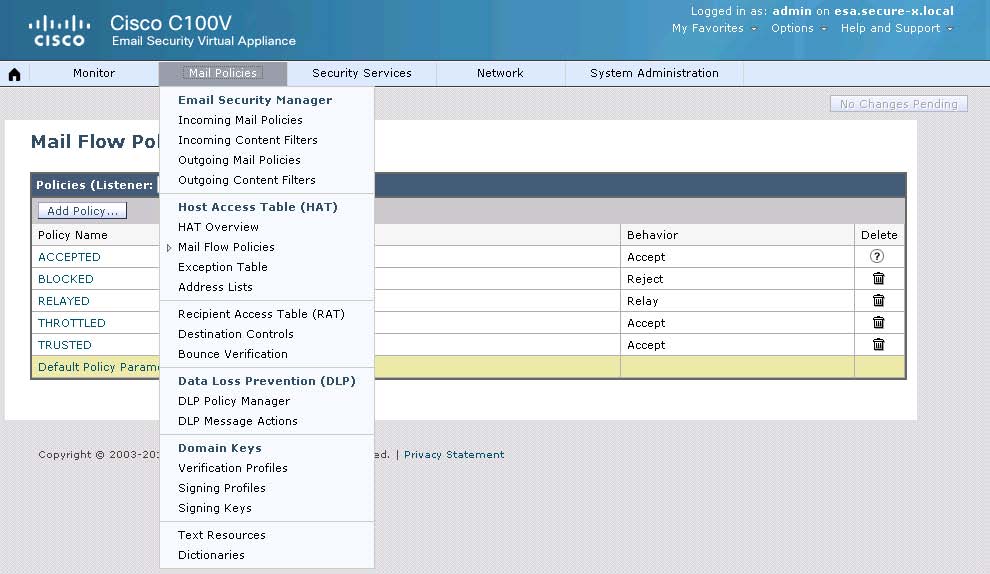Open the ACCEPTED policy link

69,257
